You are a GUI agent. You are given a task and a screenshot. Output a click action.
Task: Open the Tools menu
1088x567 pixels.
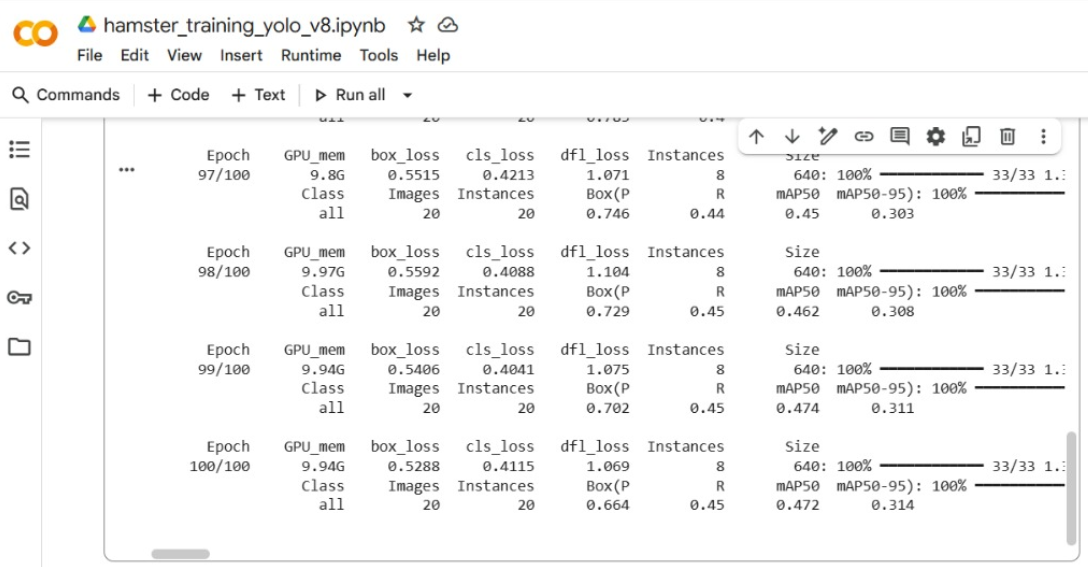(x=379, y=56)
